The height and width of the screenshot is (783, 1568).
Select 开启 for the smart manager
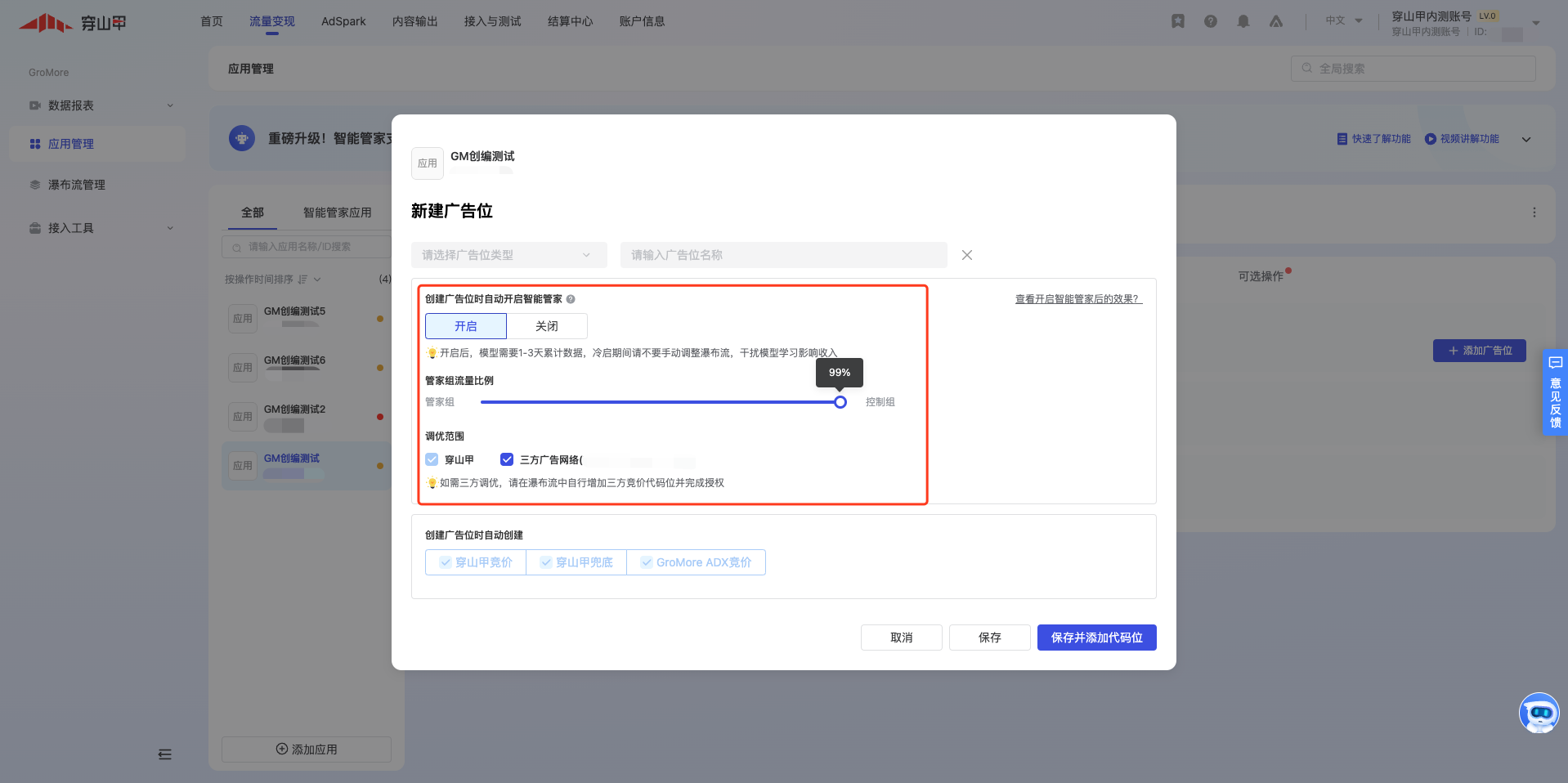(466, 326)
